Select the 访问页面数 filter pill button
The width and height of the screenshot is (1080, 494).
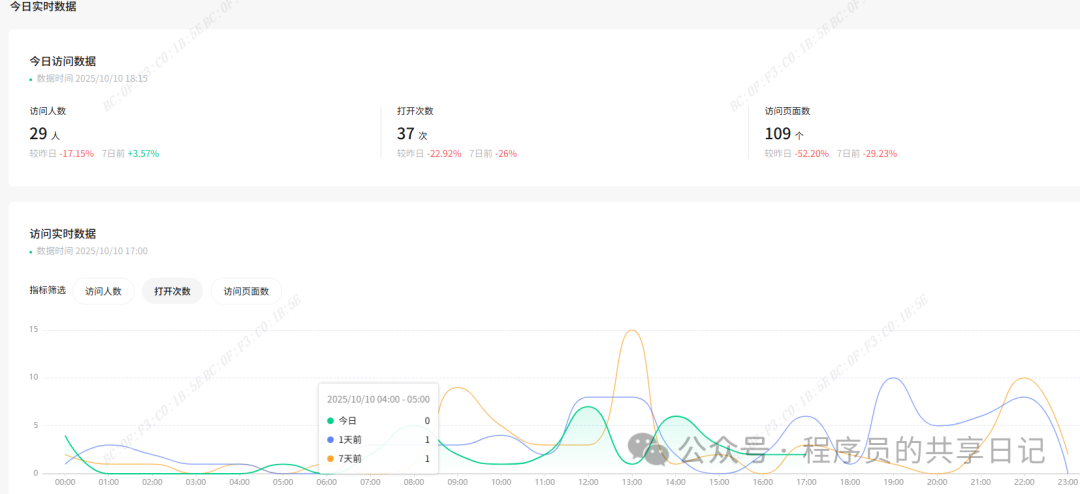(246, 291)
